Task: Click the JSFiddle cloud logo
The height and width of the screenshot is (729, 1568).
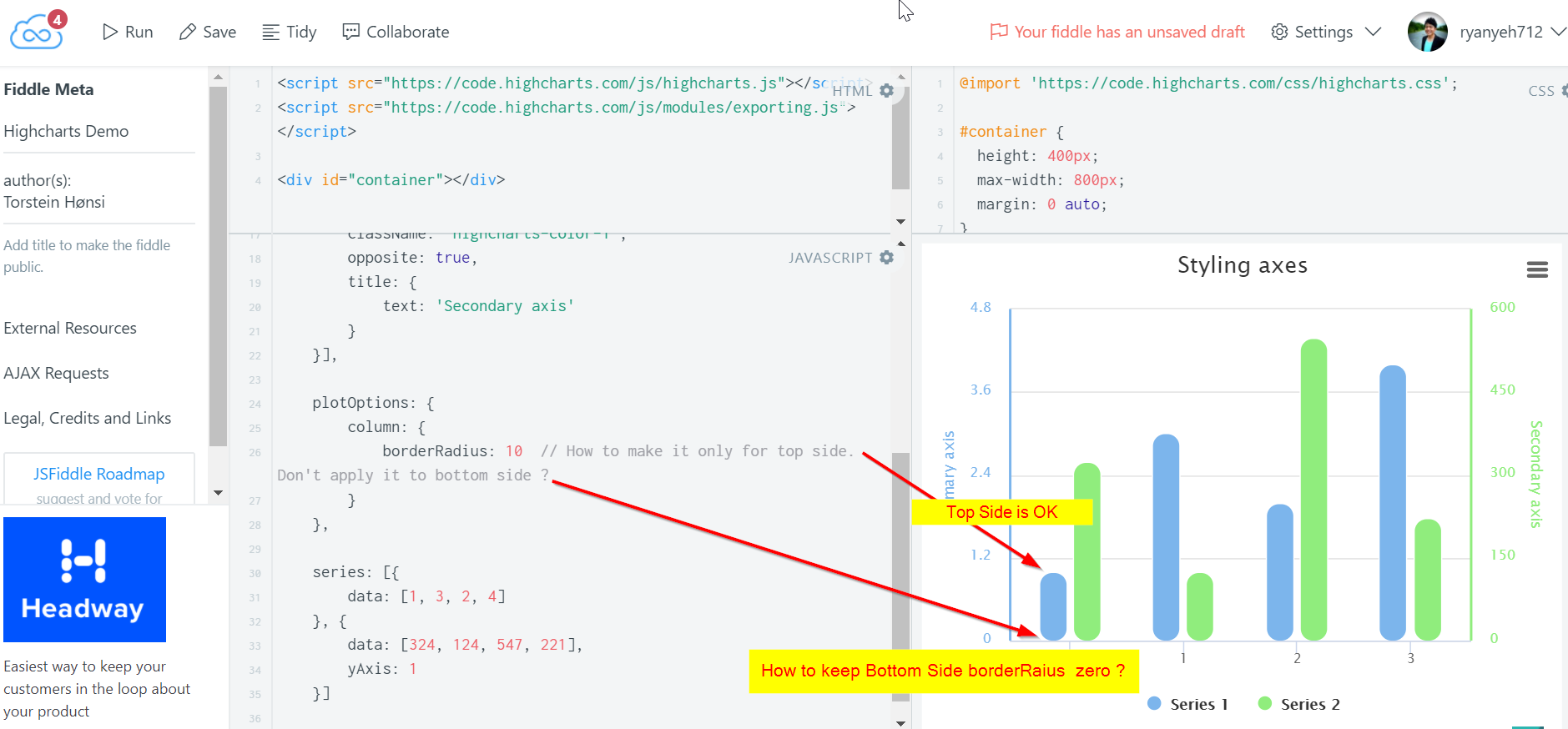Action: (36, 32)
